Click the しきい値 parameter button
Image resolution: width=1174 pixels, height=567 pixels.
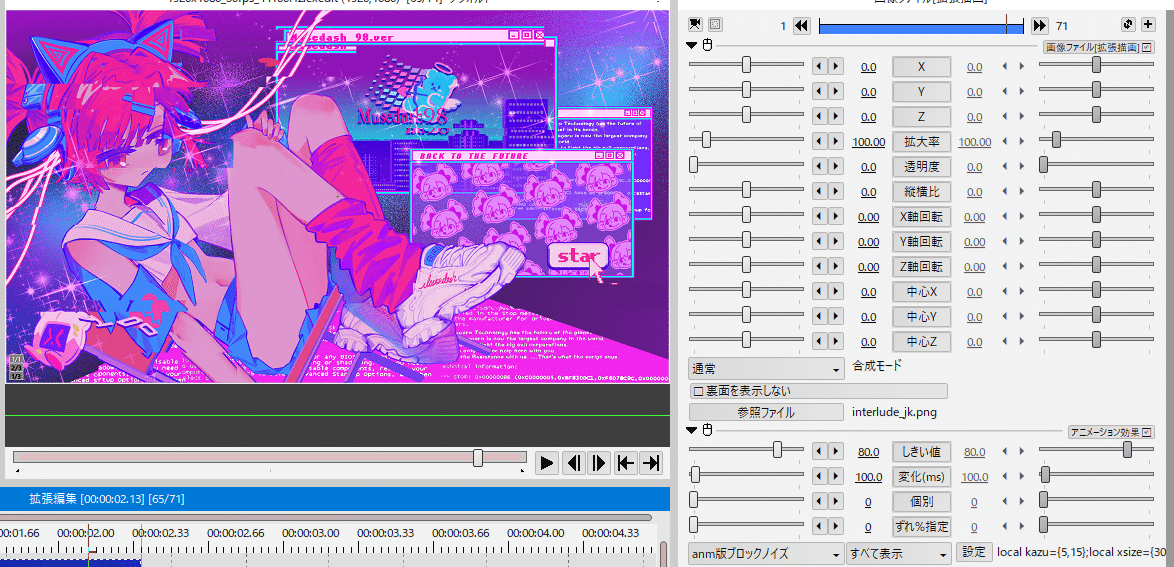pyautogui.click(x=922, y=452)
